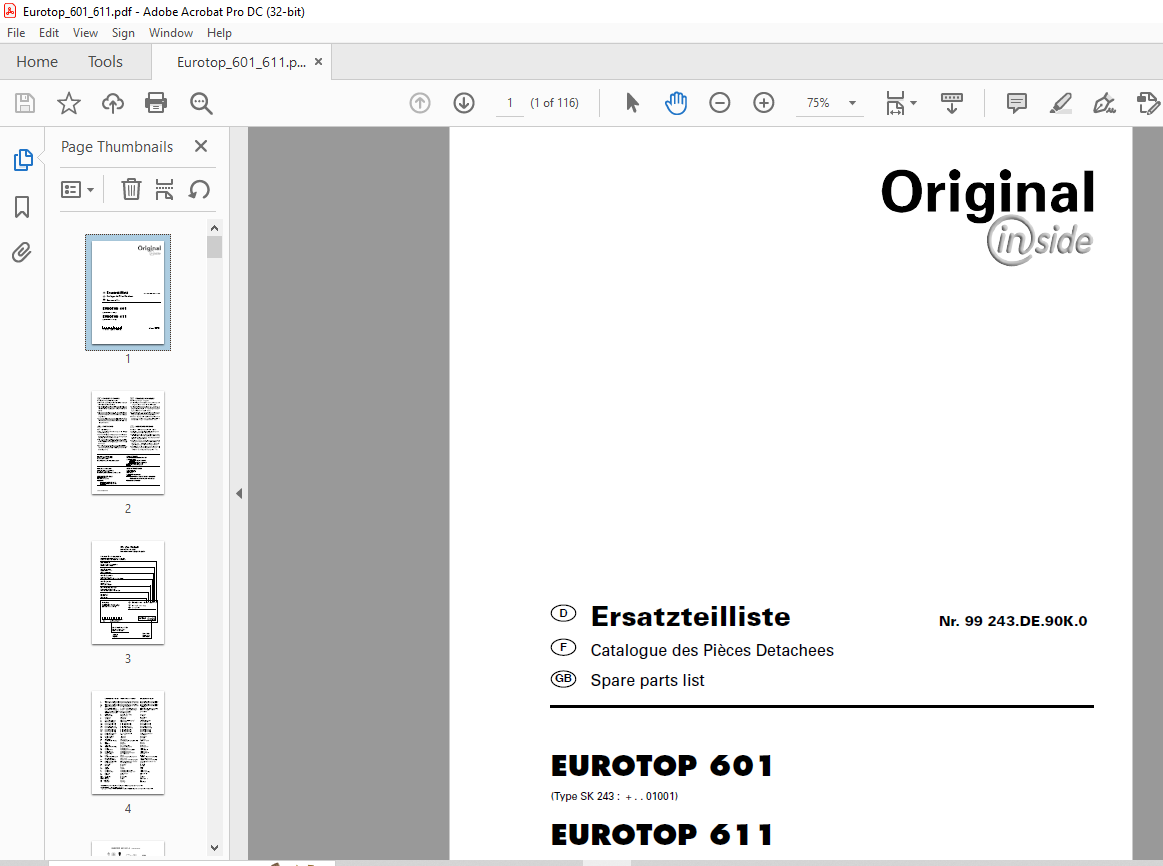Select the Eurotop_601_611 document tab
The image size is (1163, 866).
pos(241,62)
